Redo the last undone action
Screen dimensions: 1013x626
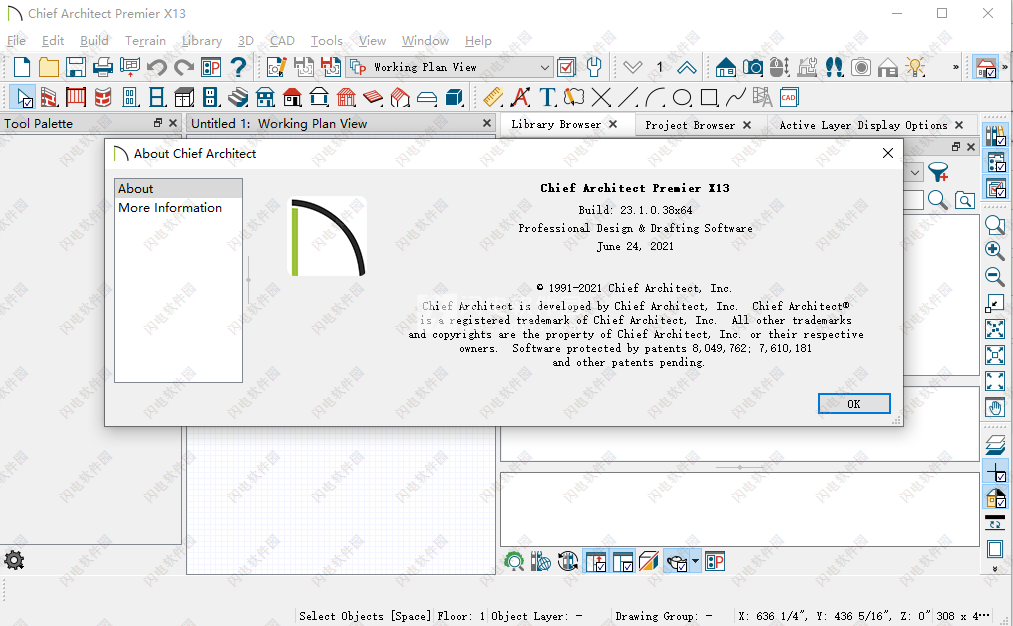[x=184, y=67]
